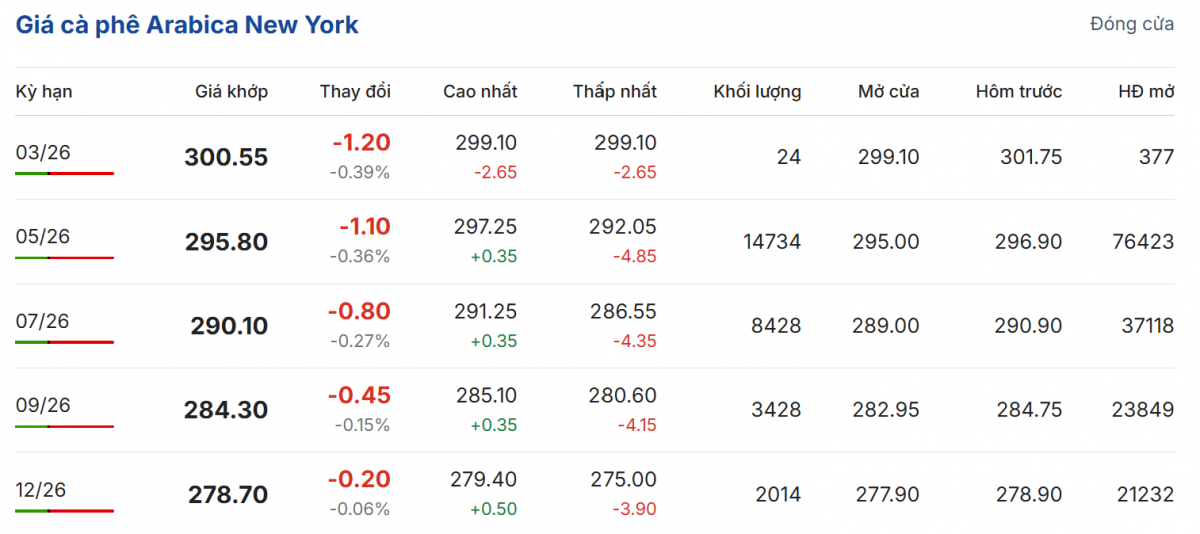Select the 07/26 contract term
This screenshot has height=534, width=1200.
coord(43,321)
